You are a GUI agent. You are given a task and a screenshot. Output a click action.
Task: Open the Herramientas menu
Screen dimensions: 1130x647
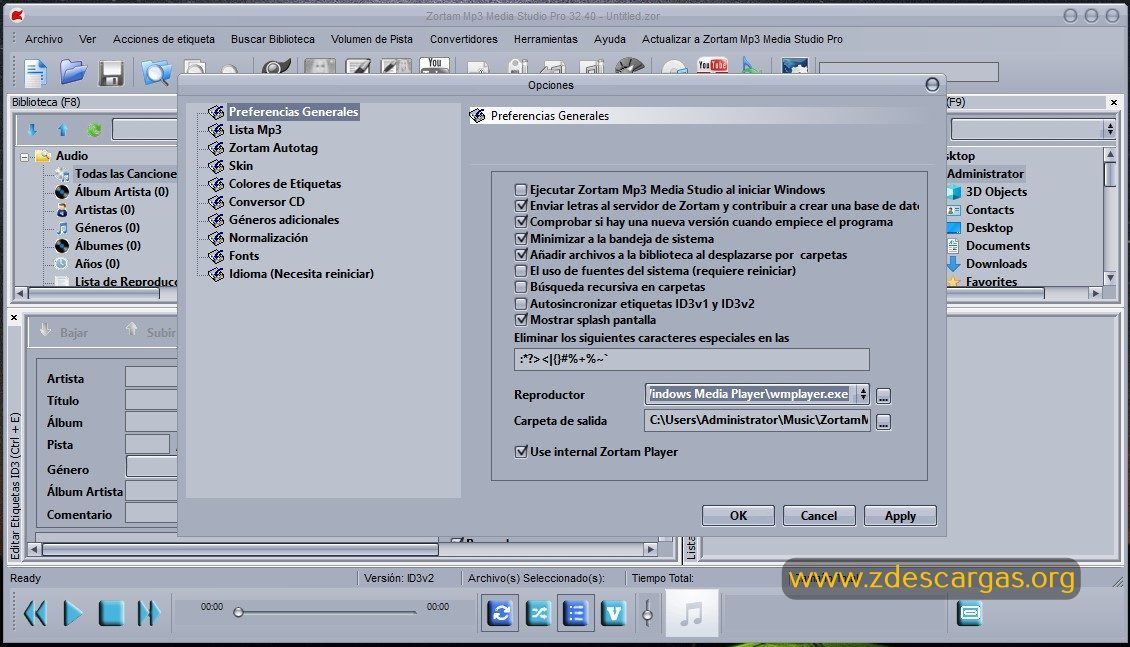pyautogui.click(x=546, y=39)
